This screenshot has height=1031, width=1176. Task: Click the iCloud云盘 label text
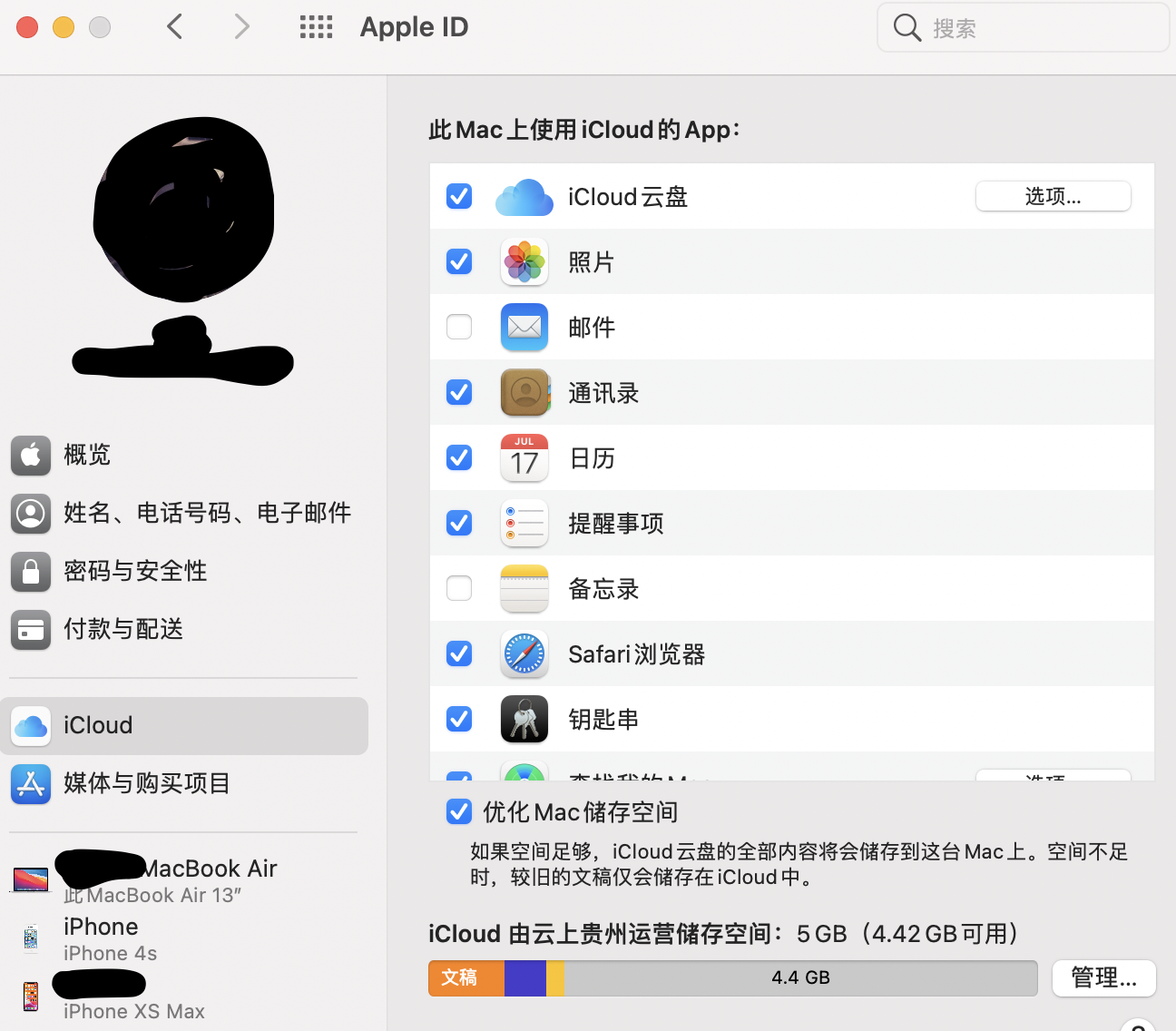point(628,197)
